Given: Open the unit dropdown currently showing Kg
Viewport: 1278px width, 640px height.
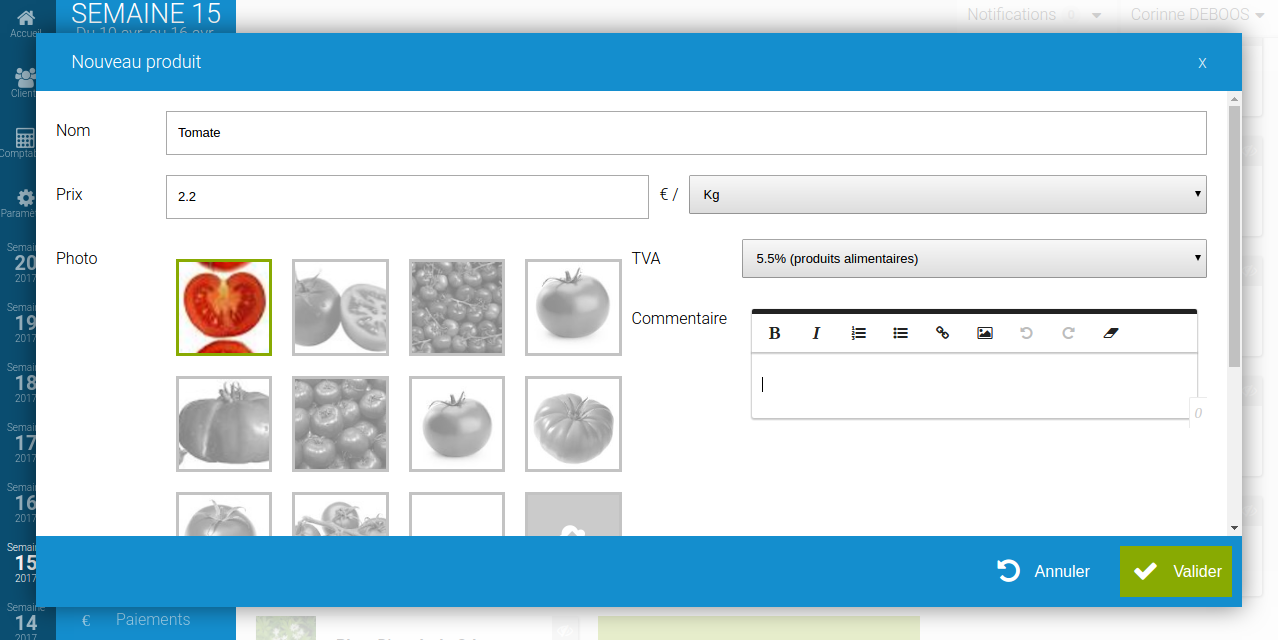Looking at the screenshot, I should coord(947,194).
